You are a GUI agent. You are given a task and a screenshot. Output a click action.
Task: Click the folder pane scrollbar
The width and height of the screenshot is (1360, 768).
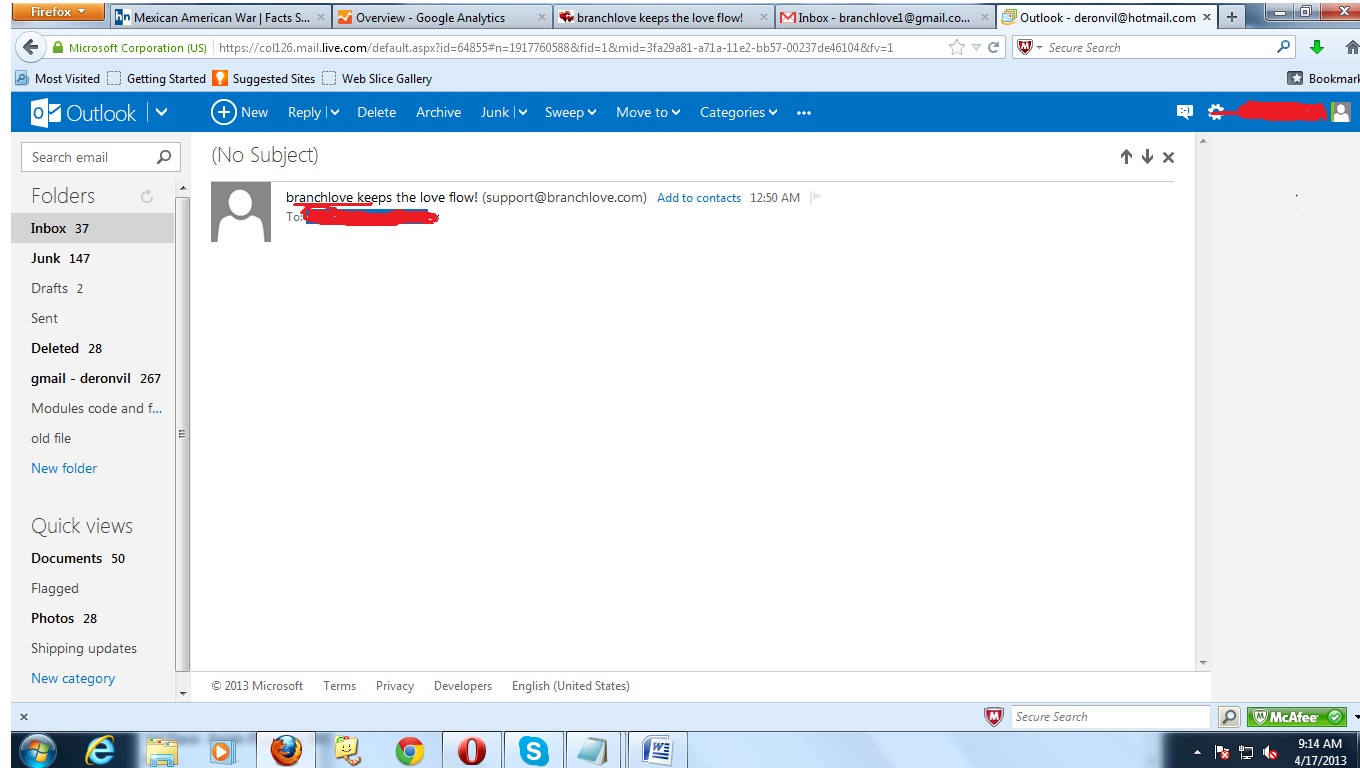pos(182,434)
